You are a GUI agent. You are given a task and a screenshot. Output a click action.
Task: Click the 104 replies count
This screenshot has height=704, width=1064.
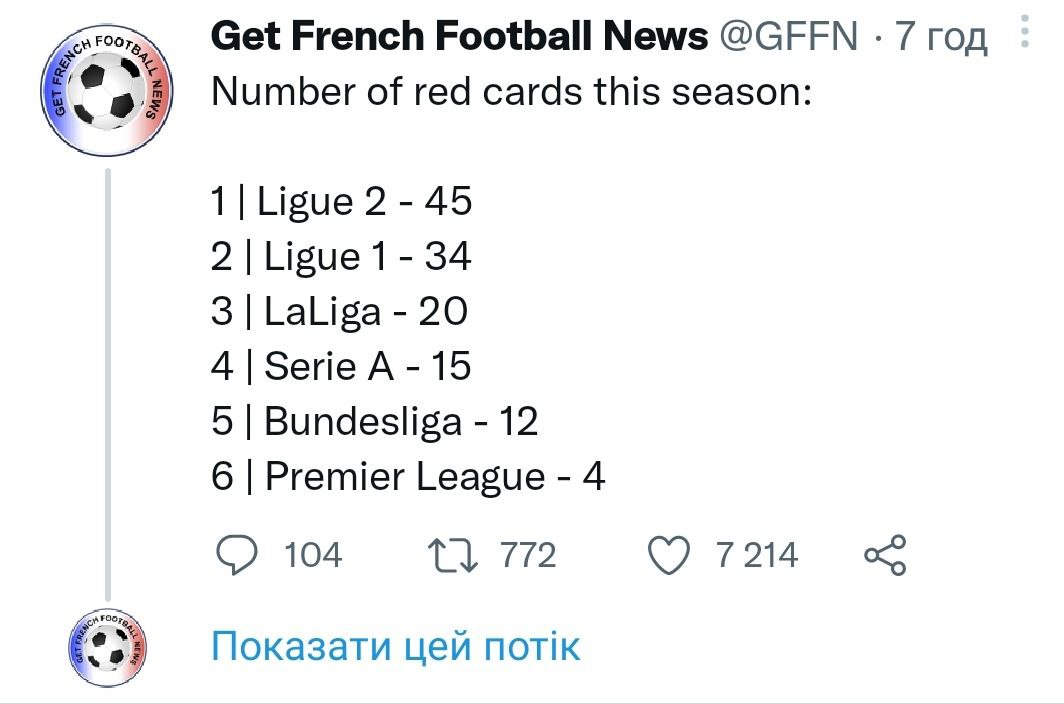pos(313,555)
